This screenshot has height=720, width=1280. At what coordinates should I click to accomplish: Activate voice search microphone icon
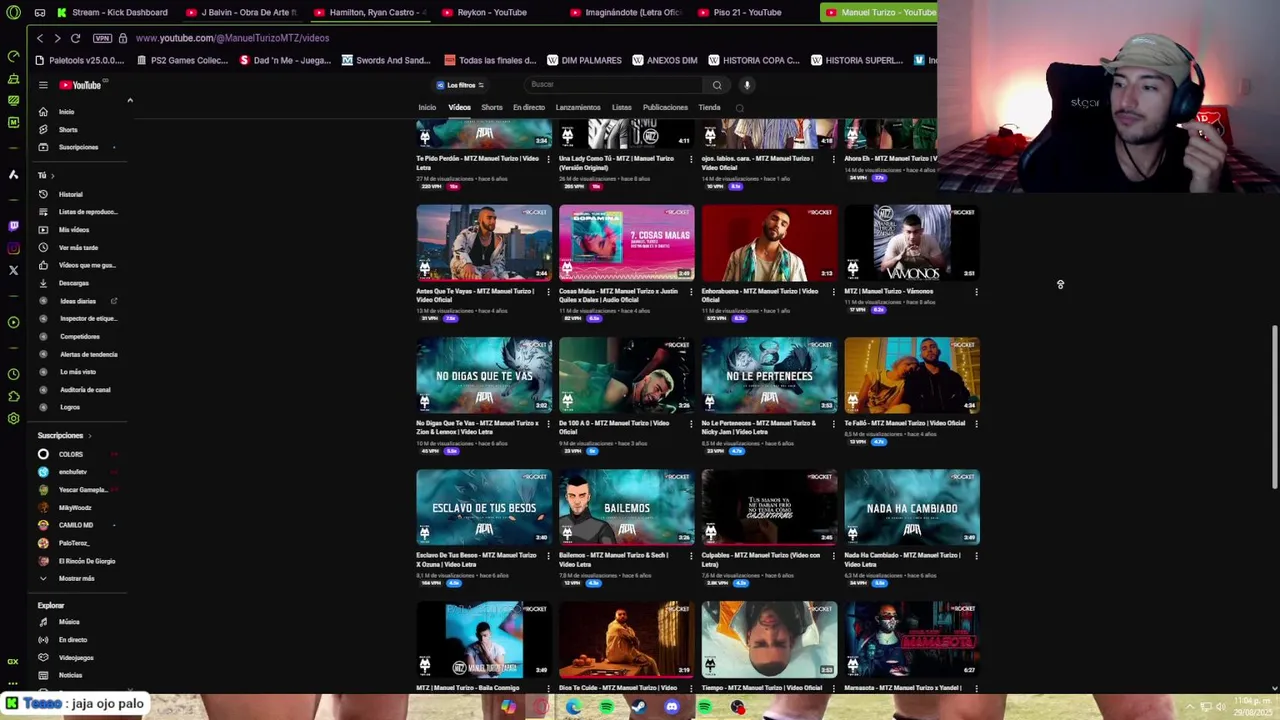click(746, 85)
